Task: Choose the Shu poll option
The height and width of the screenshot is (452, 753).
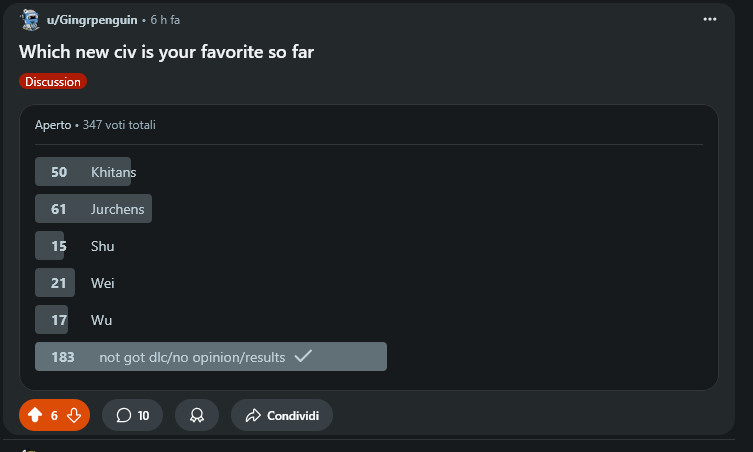Action: click(102, 246)
